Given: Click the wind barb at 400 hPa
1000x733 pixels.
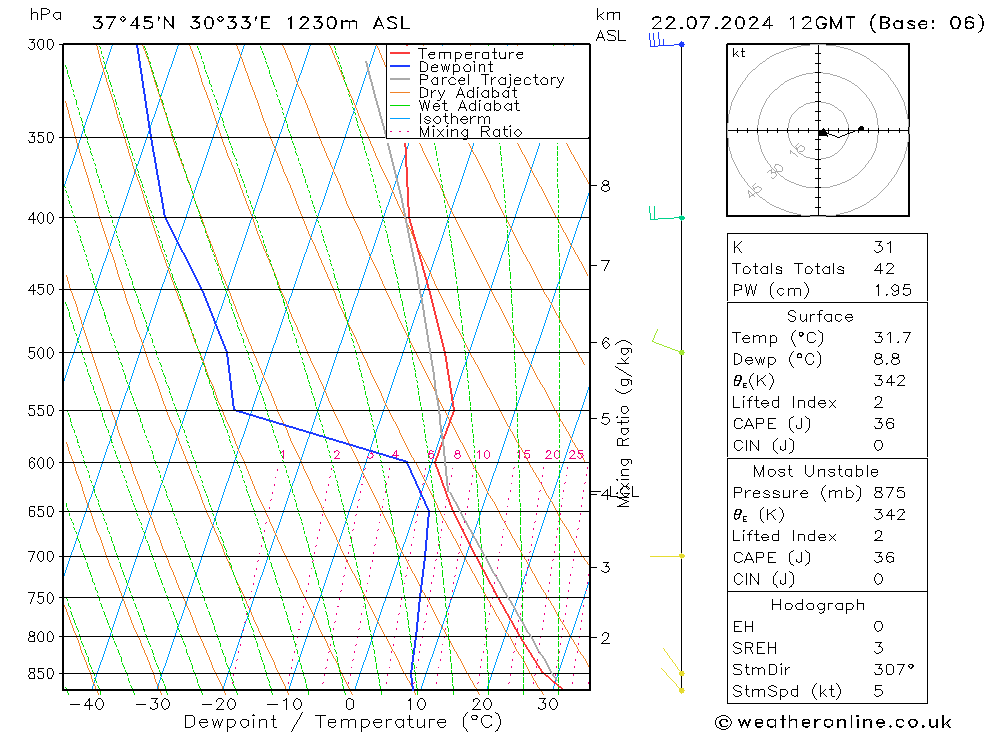Looking at the screenshot, I should tap(666, 214).
